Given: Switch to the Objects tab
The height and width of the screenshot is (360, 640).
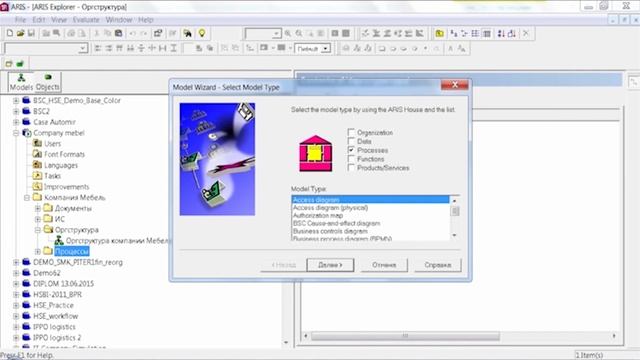Looking at the screenshot, I should pos(48,82).
